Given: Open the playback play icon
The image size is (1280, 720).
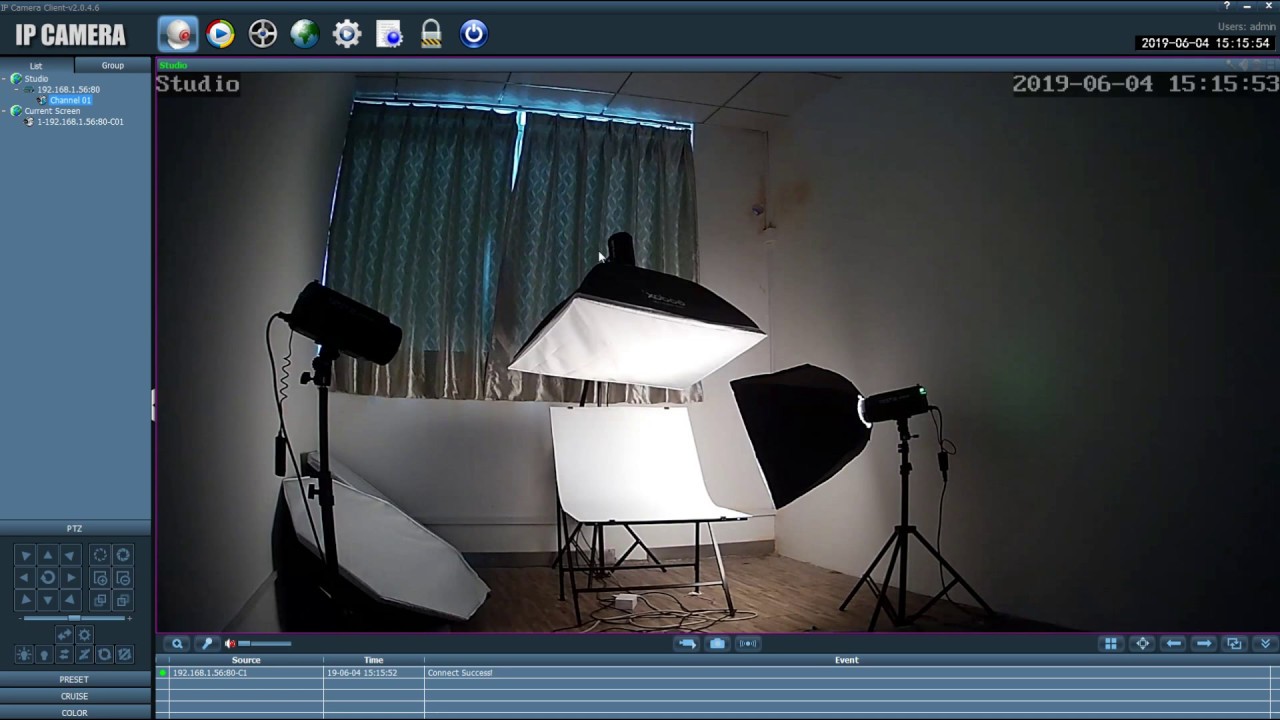Looking at the screenshot, I should tap(220, 34).
